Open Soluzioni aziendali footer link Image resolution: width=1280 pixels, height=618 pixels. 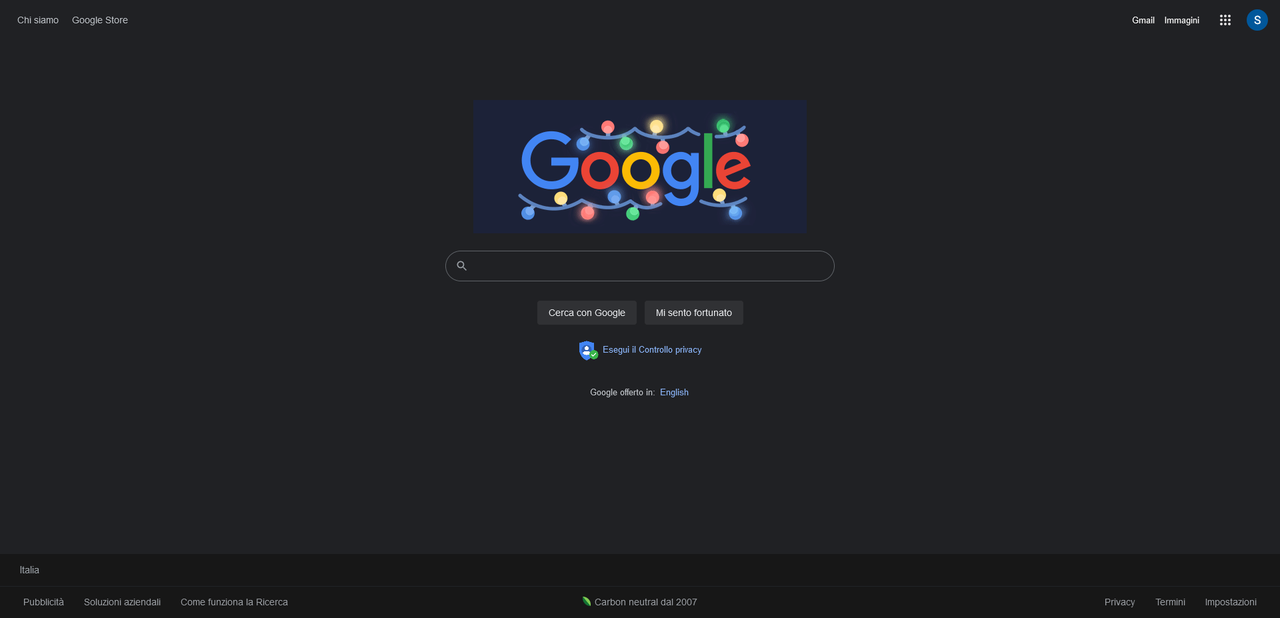(122, 602)
